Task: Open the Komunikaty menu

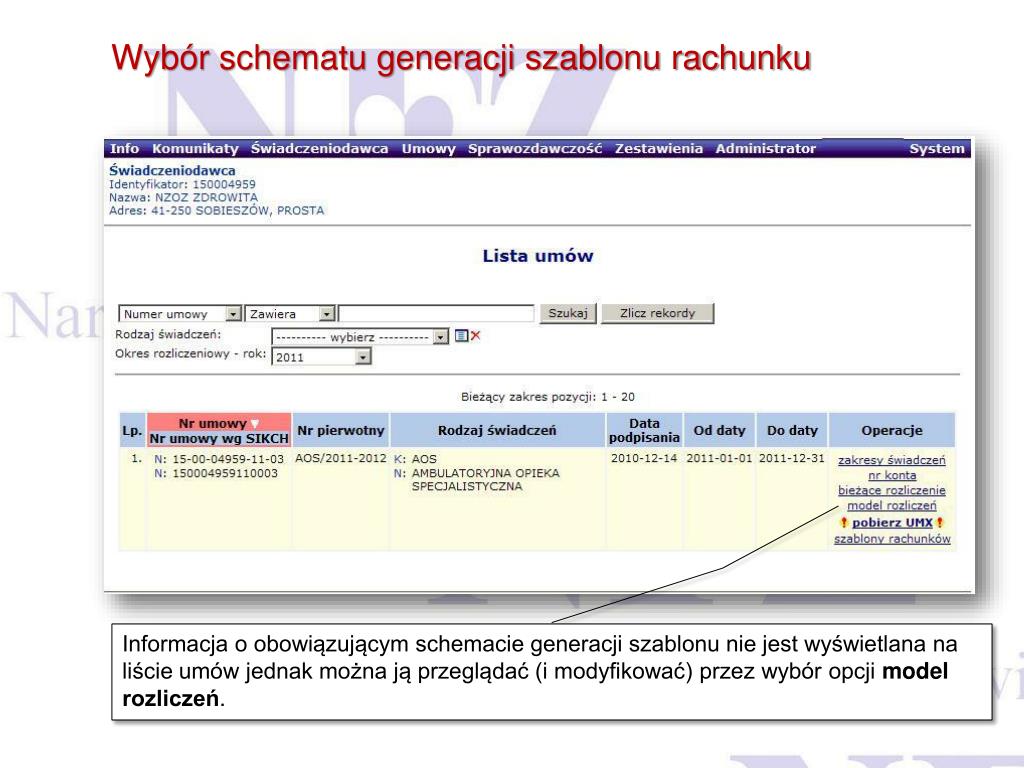Action: (x=195, y=148)
